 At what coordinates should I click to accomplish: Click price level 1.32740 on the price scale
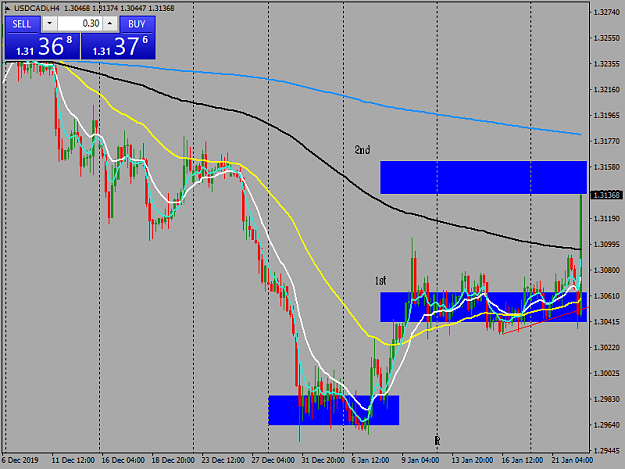click(607, 12)
